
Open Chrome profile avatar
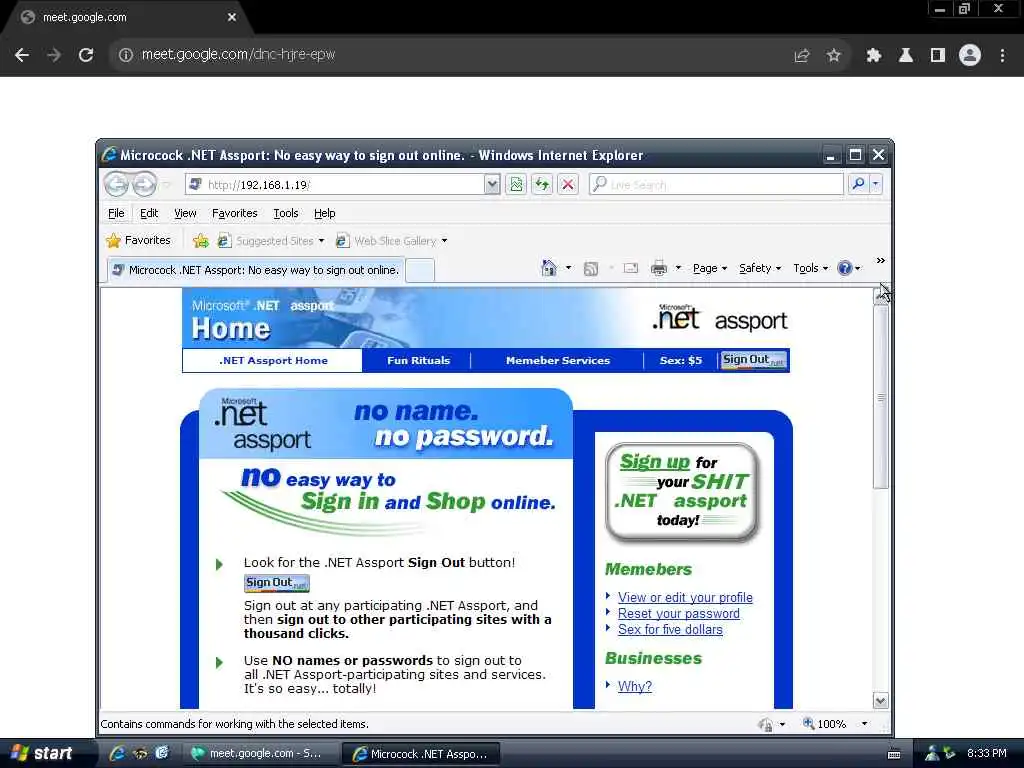point(970,56)
